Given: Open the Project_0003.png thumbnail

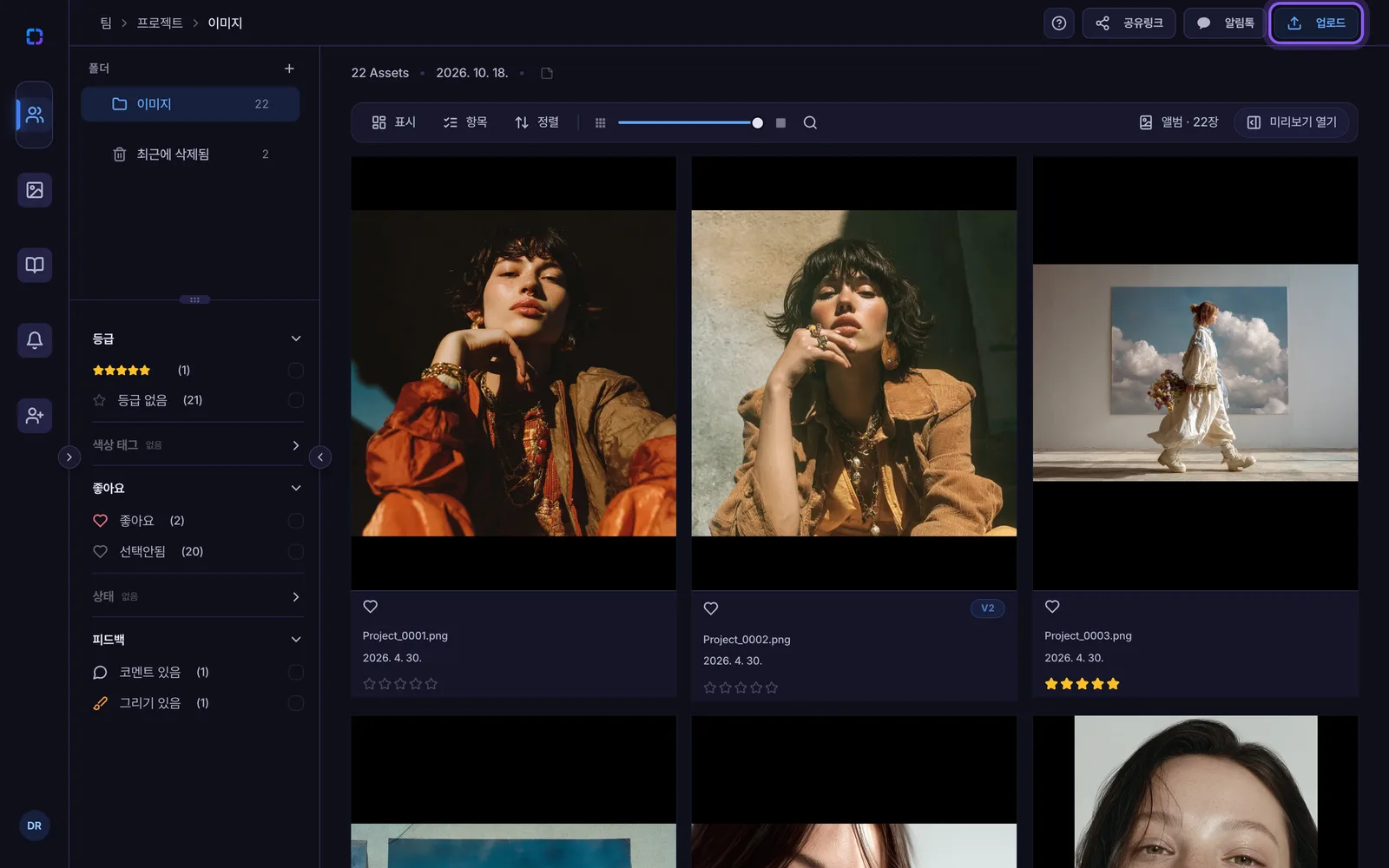Looking at the screenshot, I should [1195, 373].
